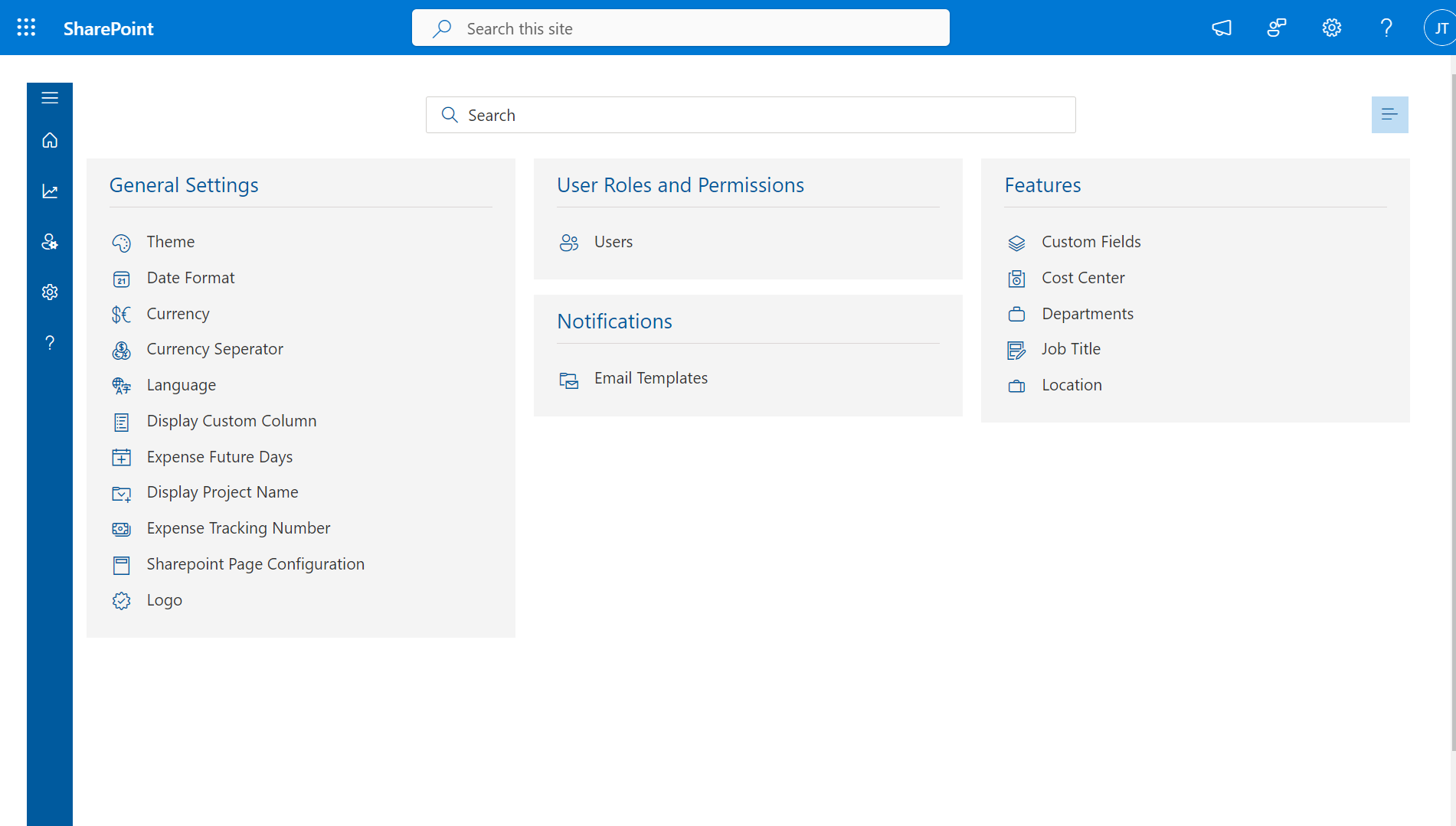Open Display Custom Column setting
Screen dimensions: 1456x826
[231, 421]
